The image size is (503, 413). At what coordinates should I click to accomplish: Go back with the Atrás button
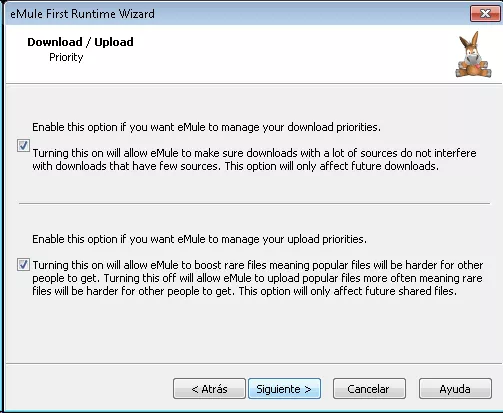pyautogui.click(x=209, y=389)
